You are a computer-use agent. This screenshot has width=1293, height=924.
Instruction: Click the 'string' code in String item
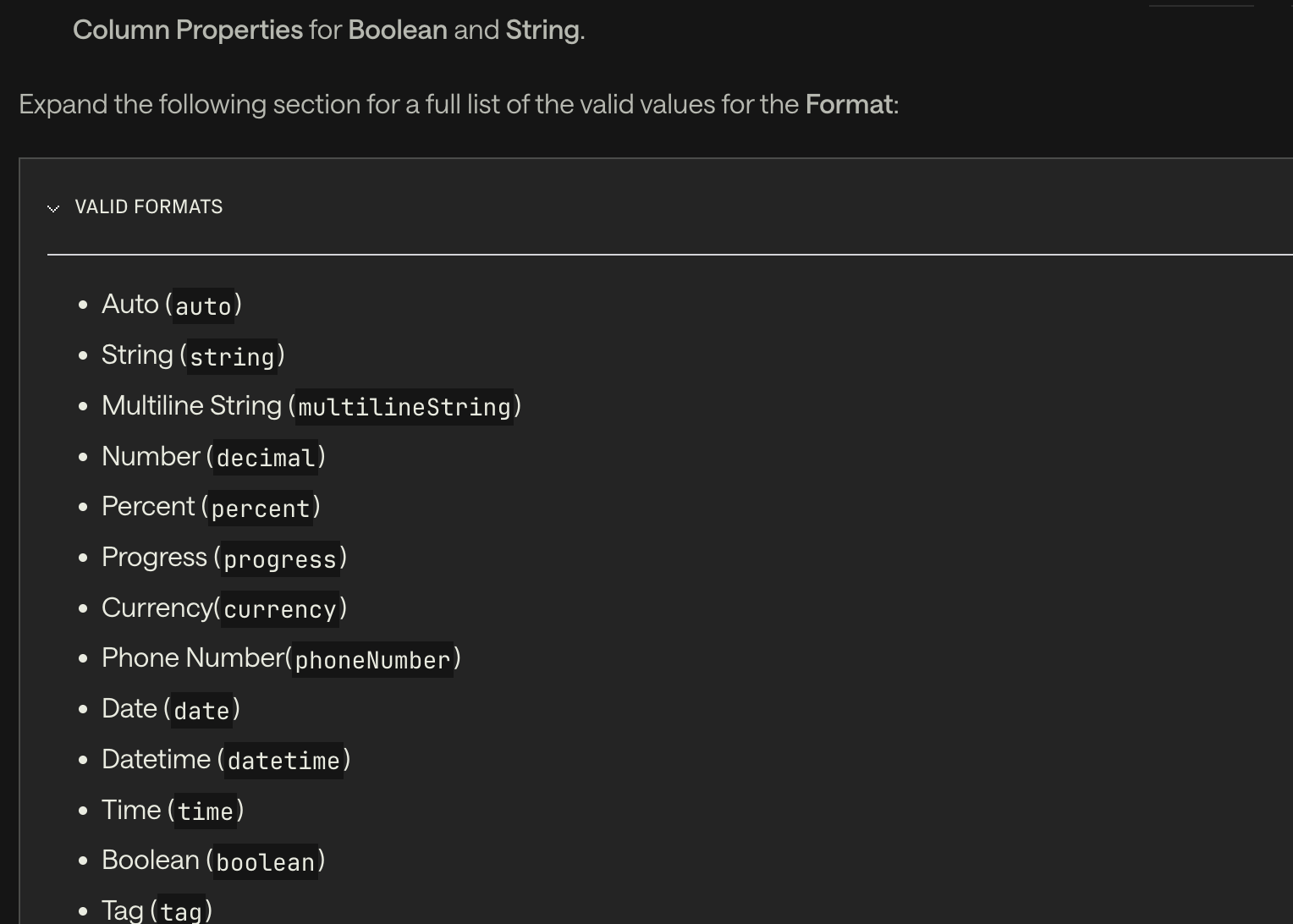point(233,357)
